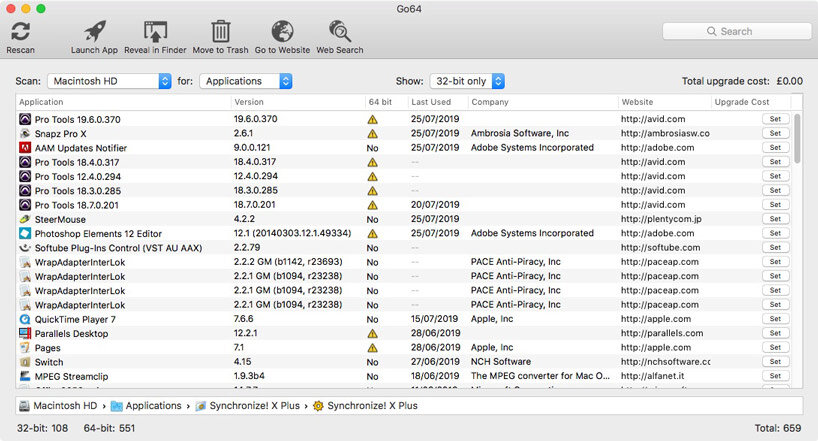Click the Move to Trash icon

221,31
